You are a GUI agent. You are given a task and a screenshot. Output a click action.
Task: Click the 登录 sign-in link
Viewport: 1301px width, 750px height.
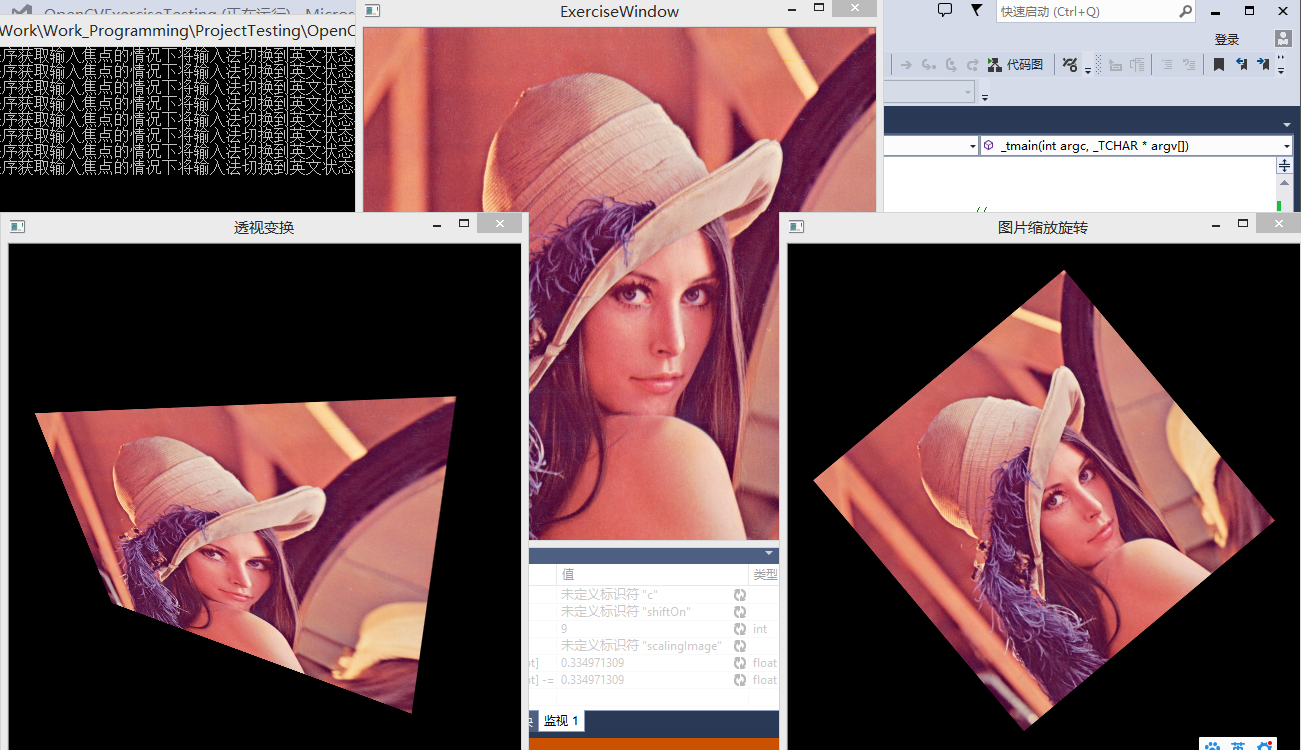(x=1227, y=40)
